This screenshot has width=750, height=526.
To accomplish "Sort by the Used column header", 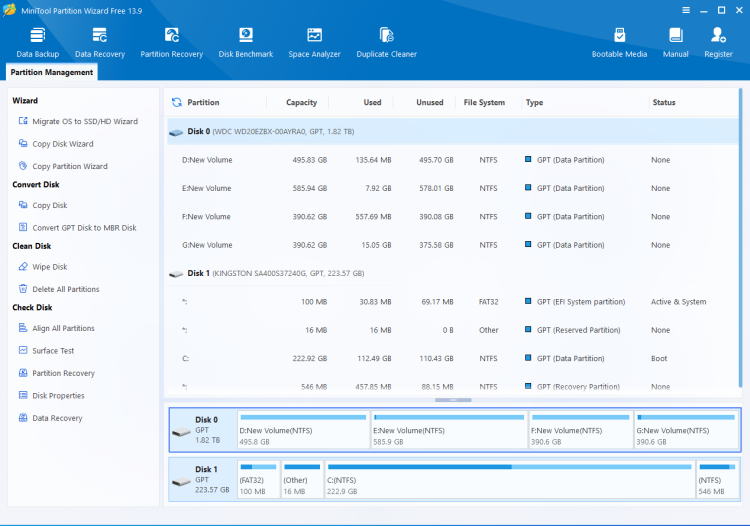I will click(x=372, y=102).
